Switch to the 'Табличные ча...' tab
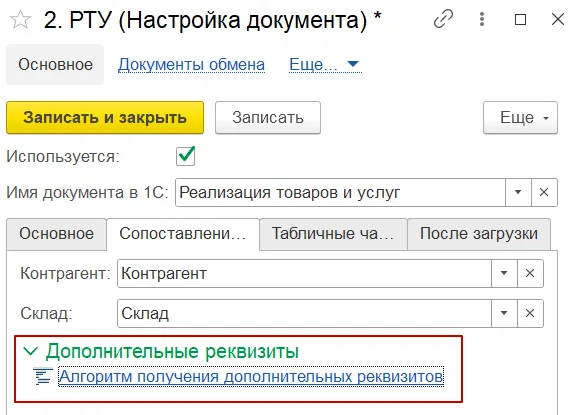This screenshot has height=415, width=572. (x=333, y=234)
